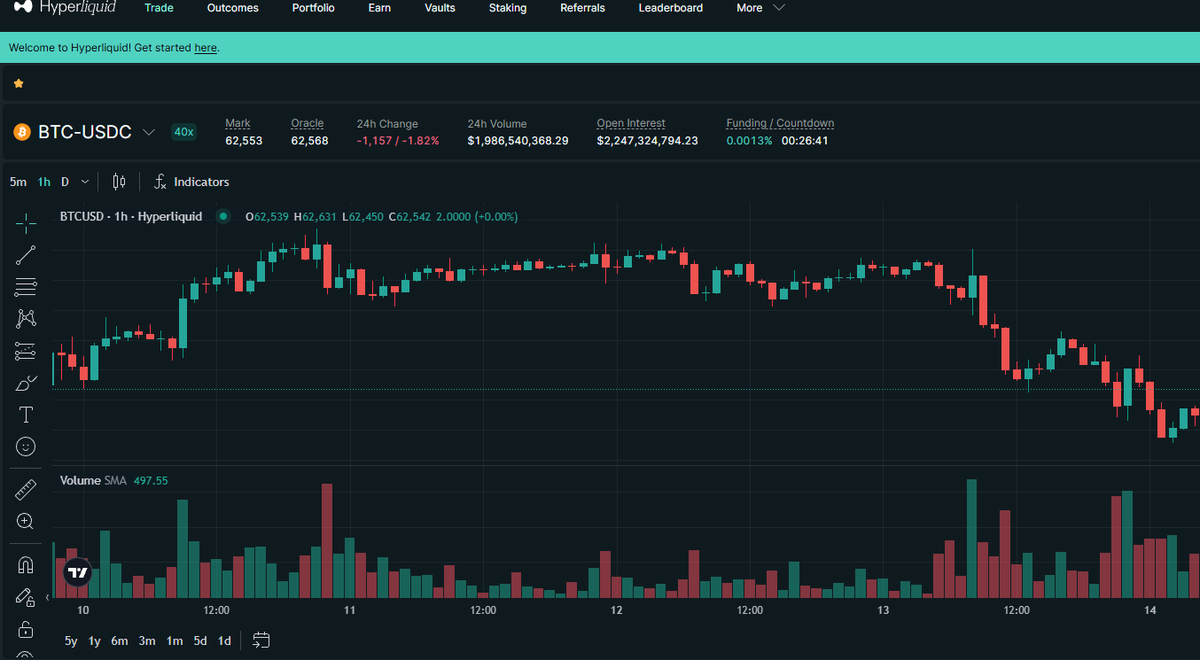Set chart range to 1m
Viewport: 1200px width, 660px height.
[x=174, y=641]
